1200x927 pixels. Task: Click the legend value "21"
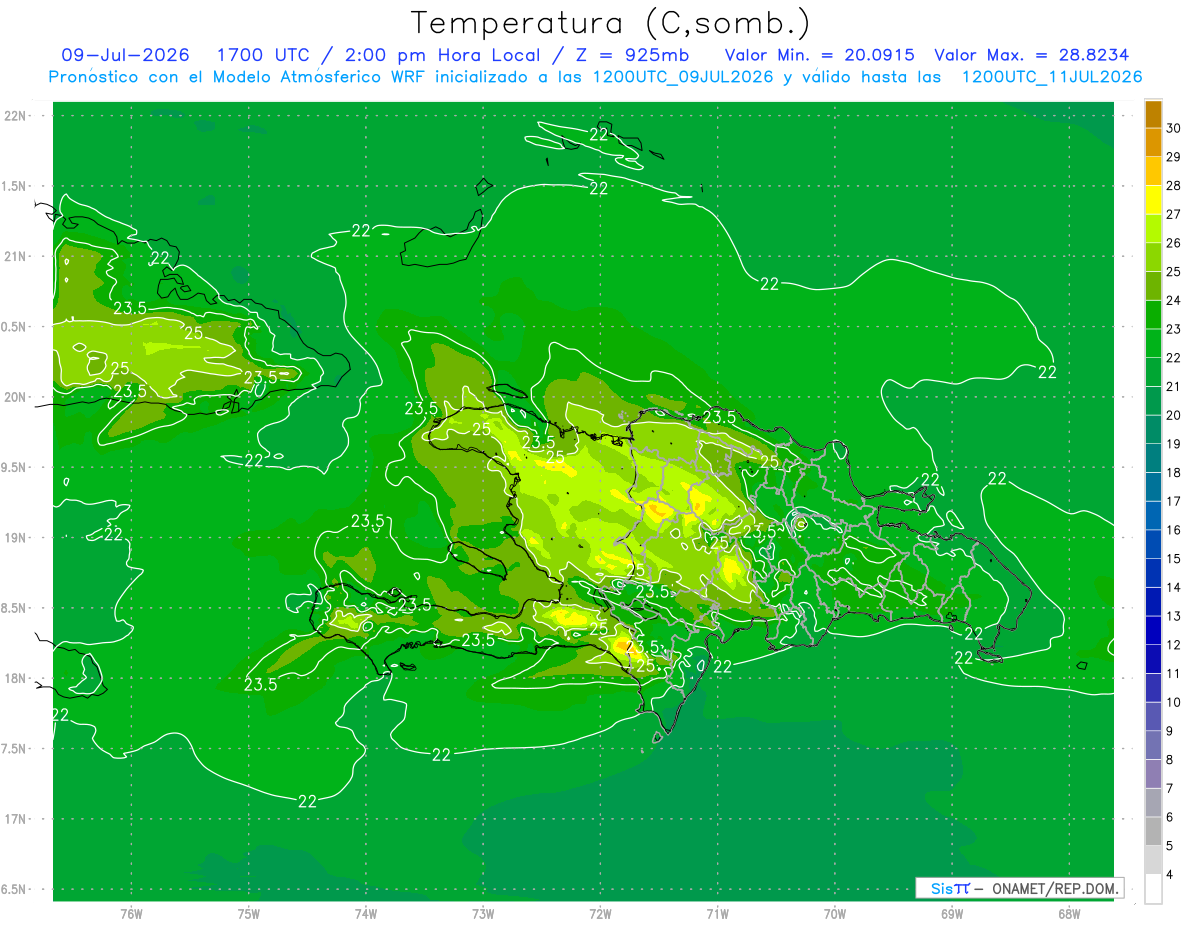point(1173,386)
